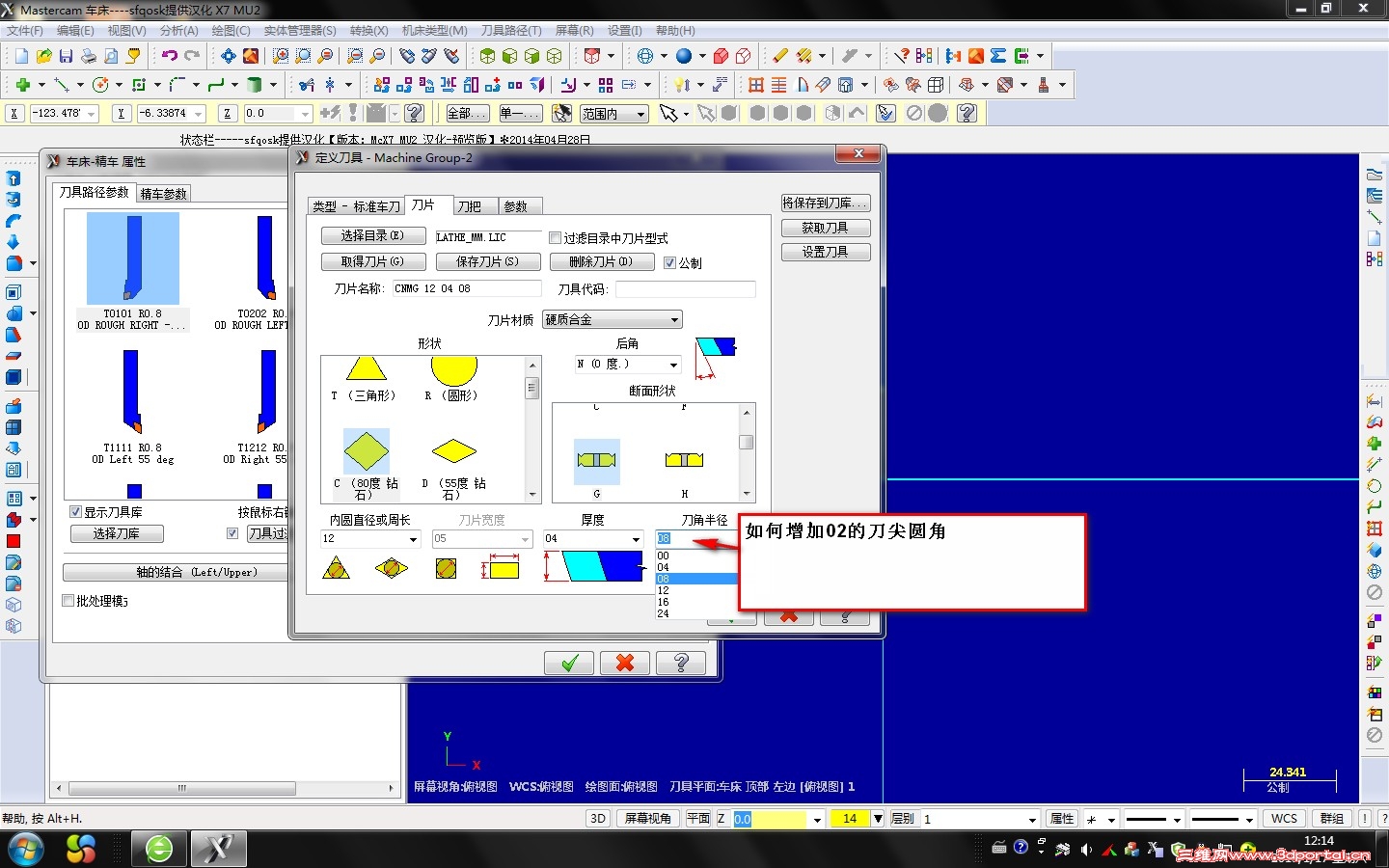Toggle the 显示刀具库 checkbox

point(75,512)
